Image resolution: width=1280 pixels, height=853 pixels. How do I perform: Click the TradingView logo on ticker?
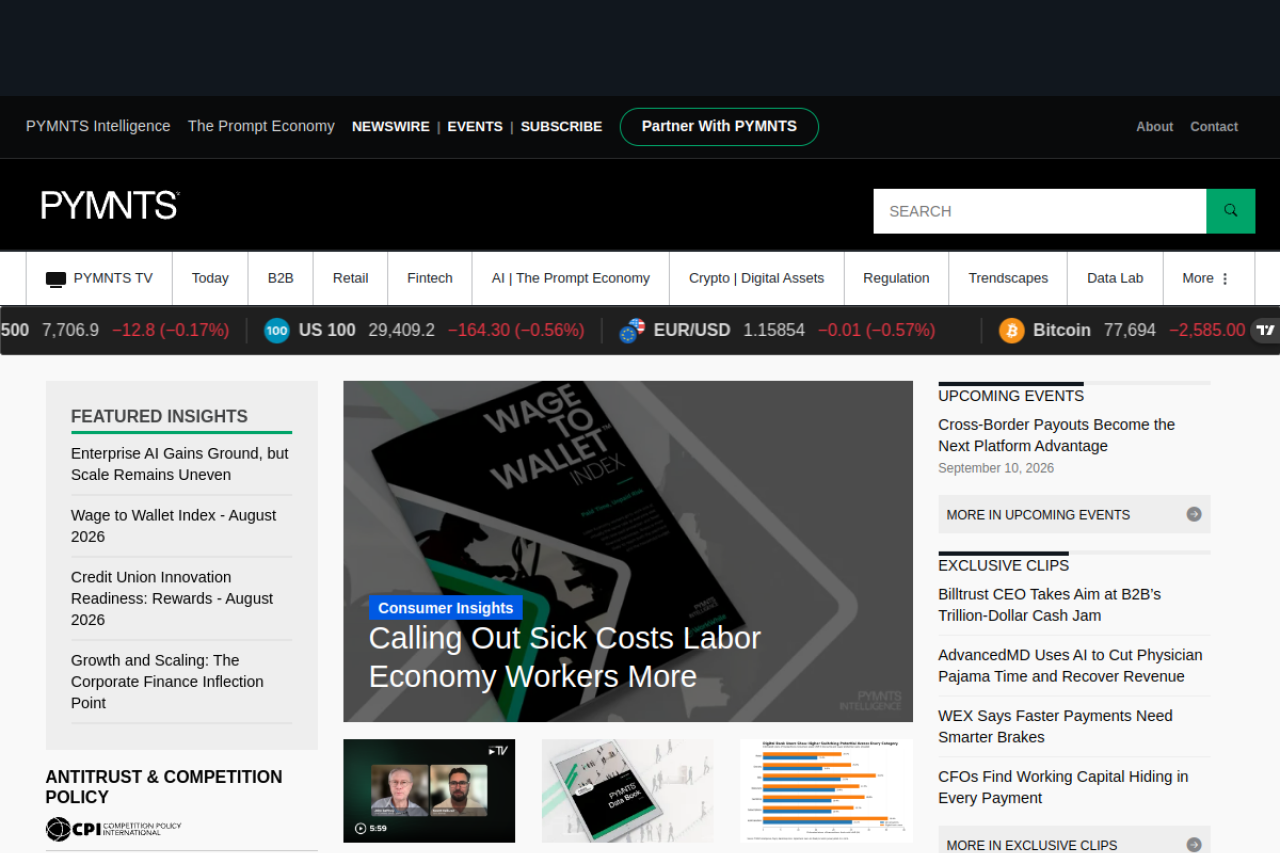coord(1266,330)
